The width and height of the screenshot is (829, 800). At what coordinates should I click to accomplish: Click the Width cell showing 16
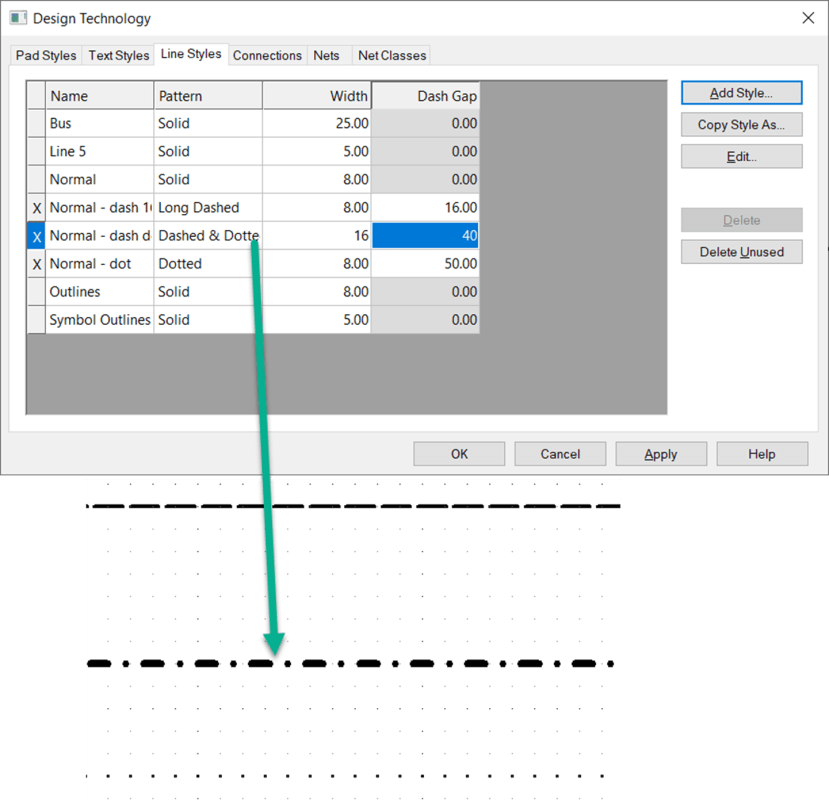(317, 236)
